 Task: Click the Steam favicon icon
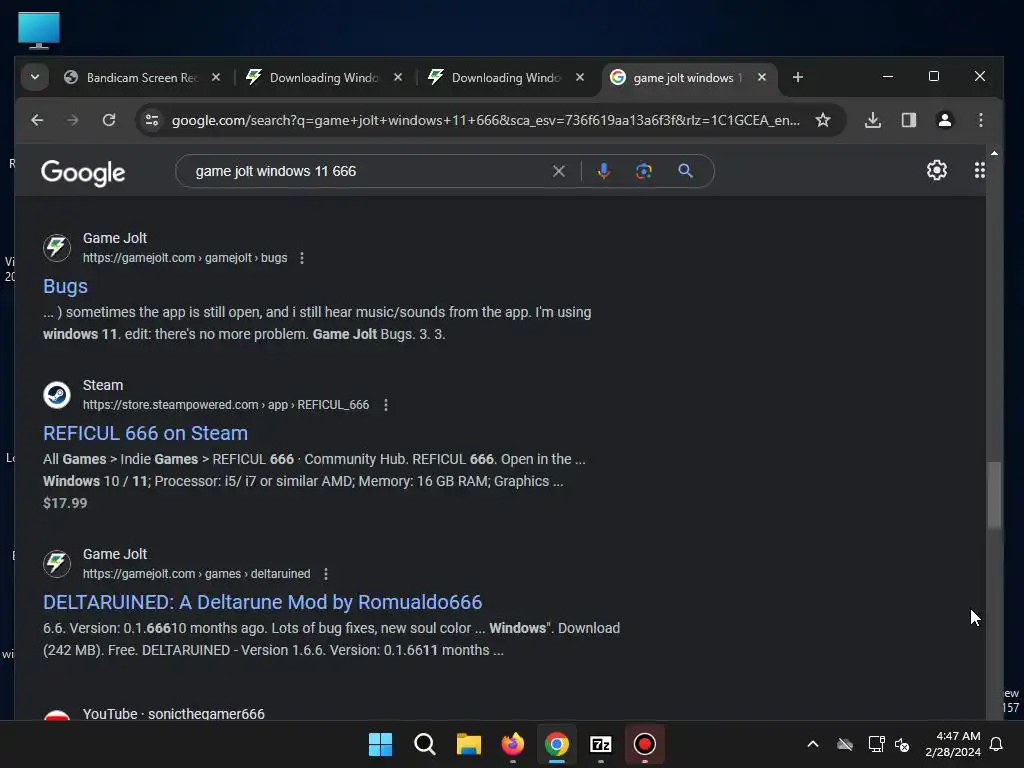(x=57, y=394)
